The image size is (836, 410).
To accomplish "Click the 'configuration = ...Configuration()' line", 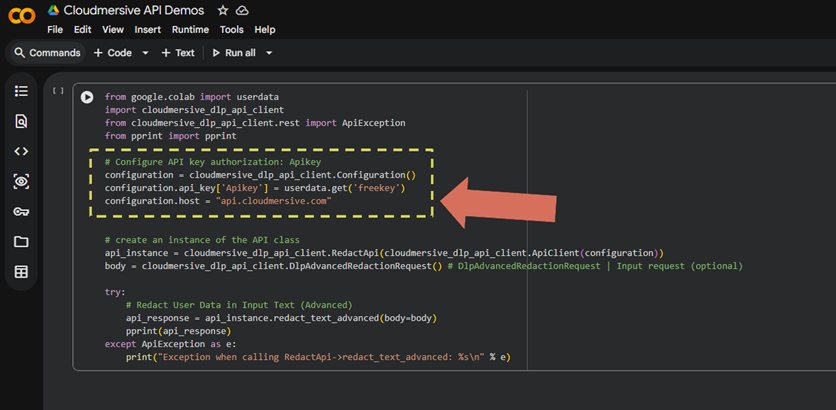I will pos(260,175).
